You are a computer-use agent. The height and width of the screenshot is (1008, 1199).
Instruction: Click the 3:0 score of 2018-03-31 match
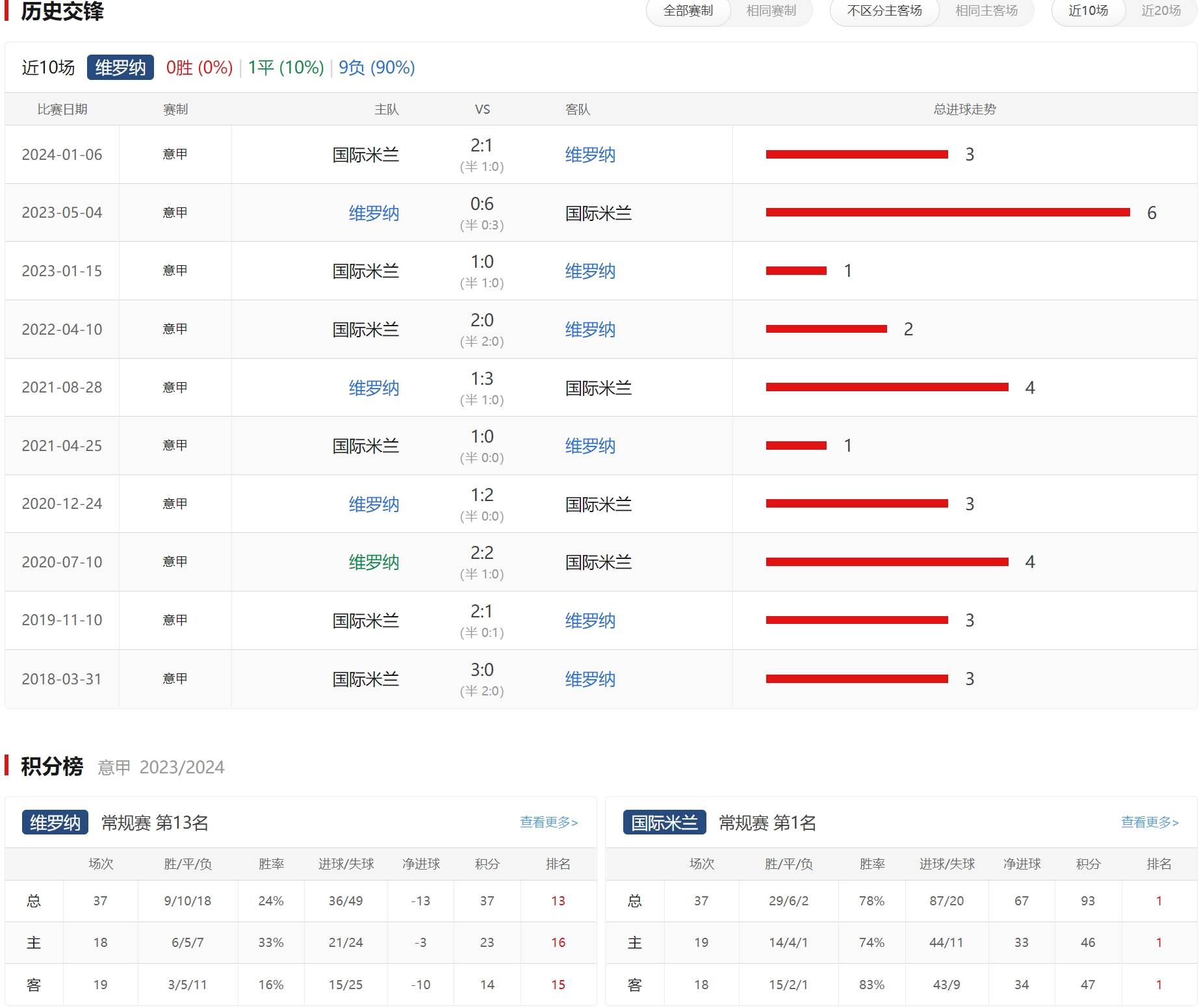(482, 670)
